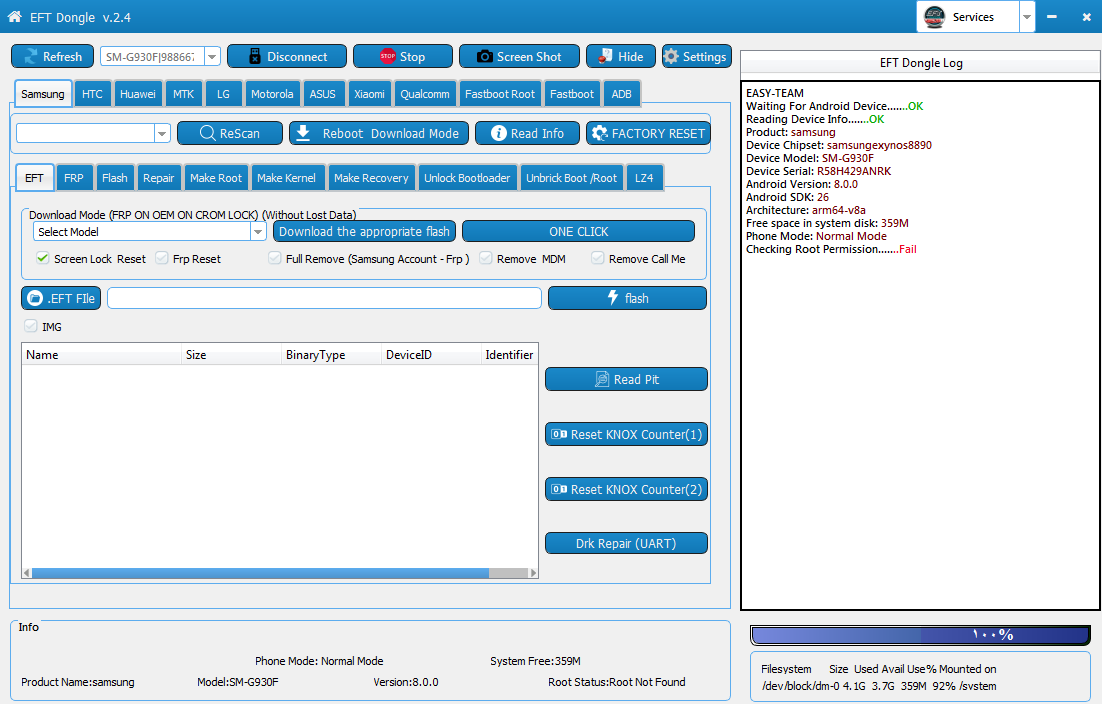The image size is (1102, 704).
Task: Open the Services dropdown arrow
Action: (1027, 17)
